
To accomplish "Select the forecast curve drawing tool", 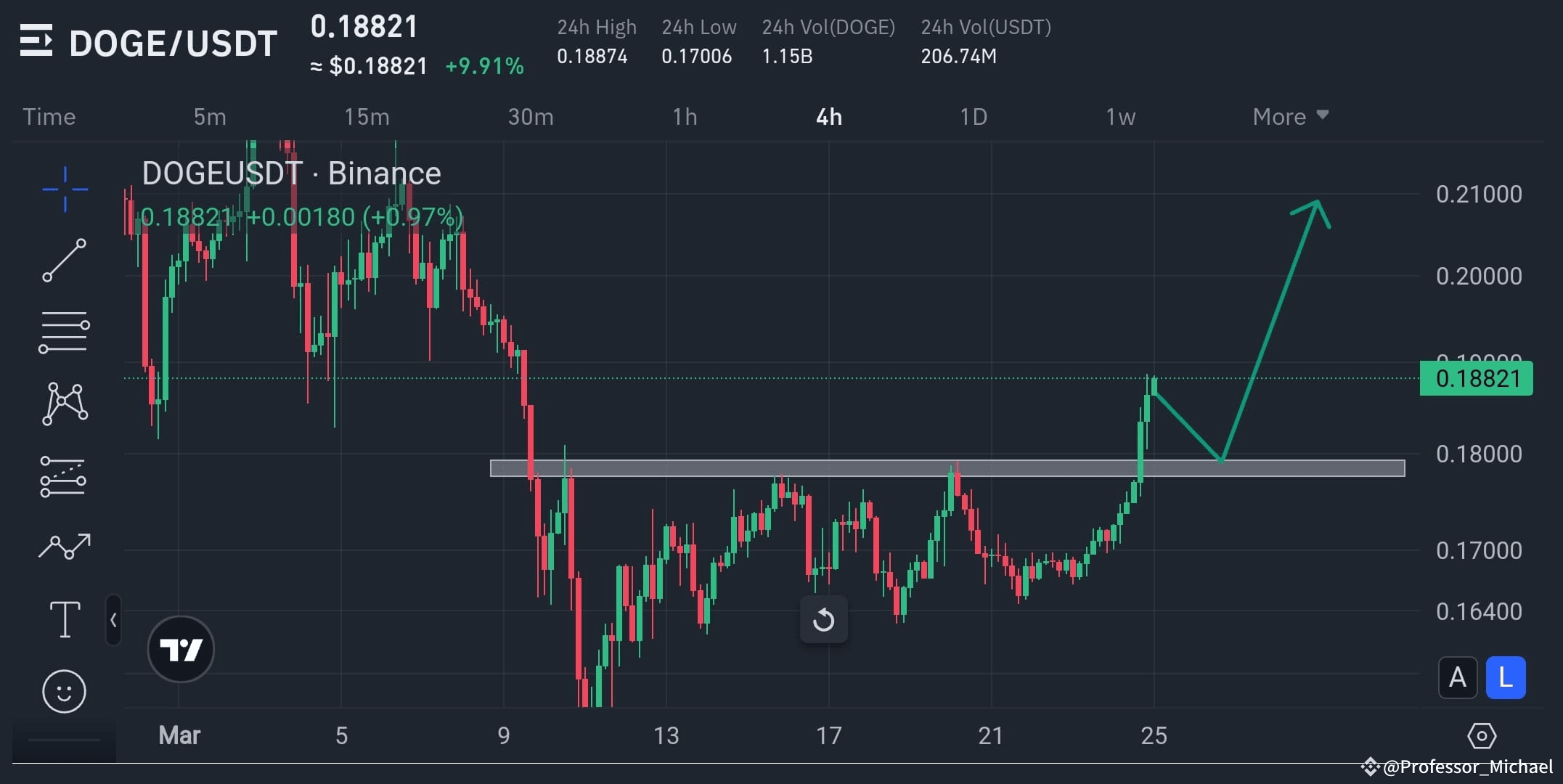I will pyautogui.click(x=64, y=546).
